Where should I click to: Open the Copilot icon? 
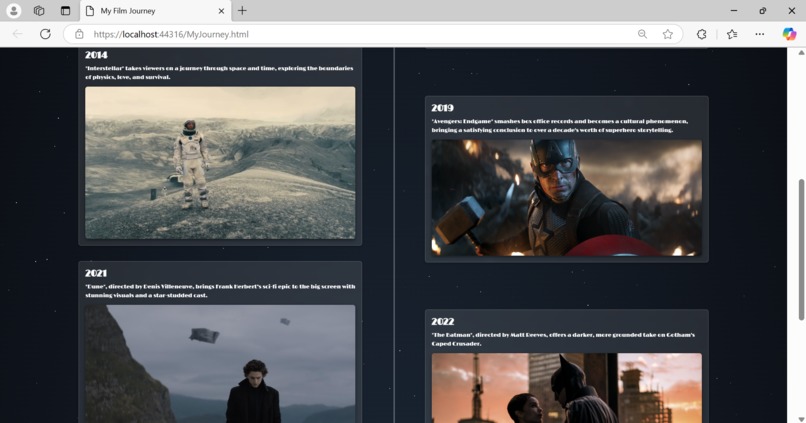point(789,34)
